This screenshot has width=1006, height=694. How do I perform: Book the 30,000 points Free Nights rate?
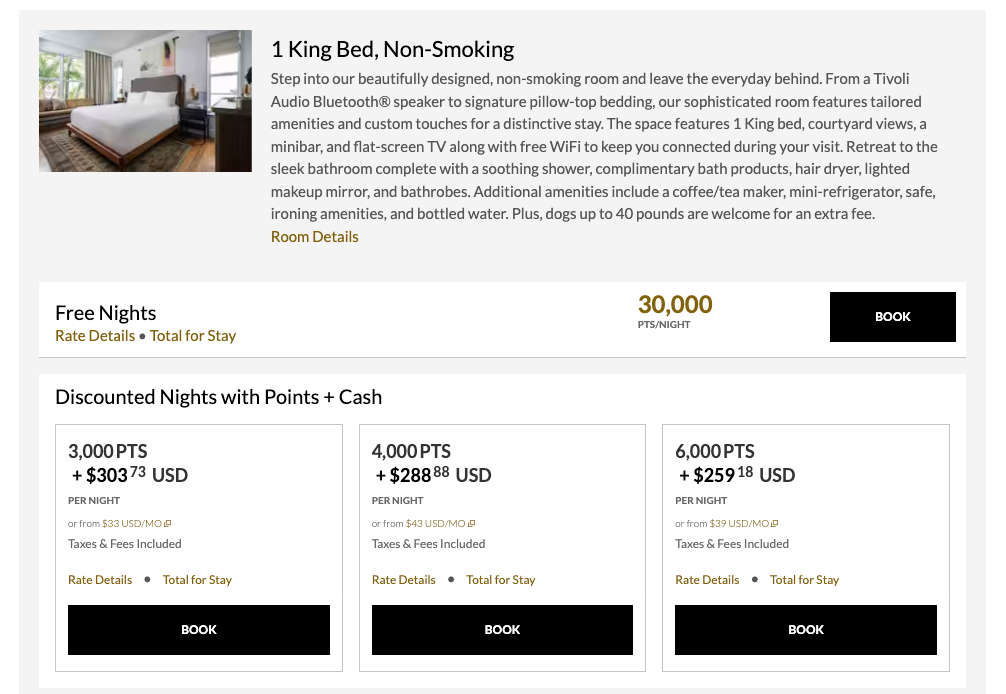coord(891,317)
